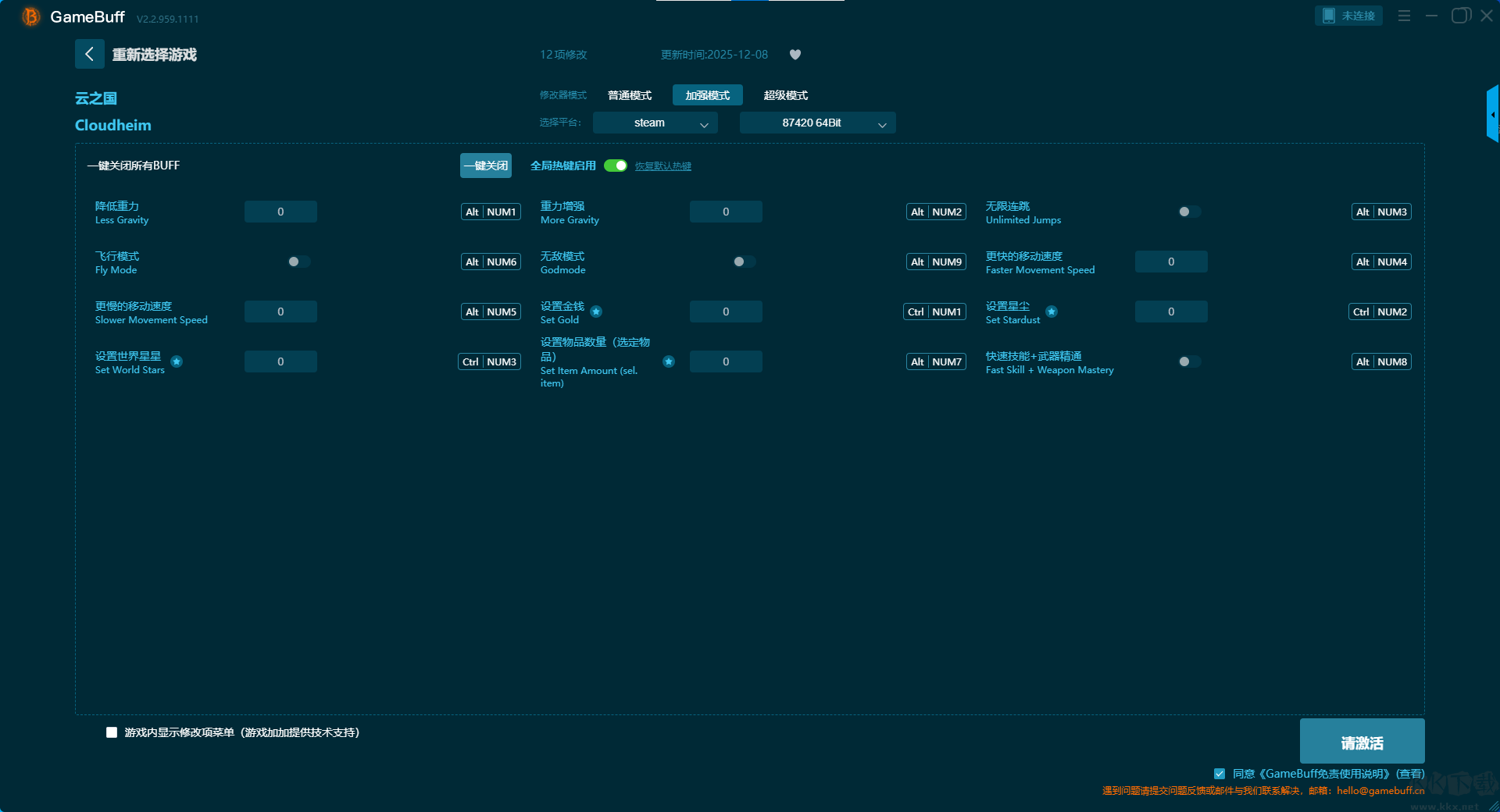Click the Less Gravity value field
The image size is (1500, 812).
pyautogui.click(x=280, y=212)
